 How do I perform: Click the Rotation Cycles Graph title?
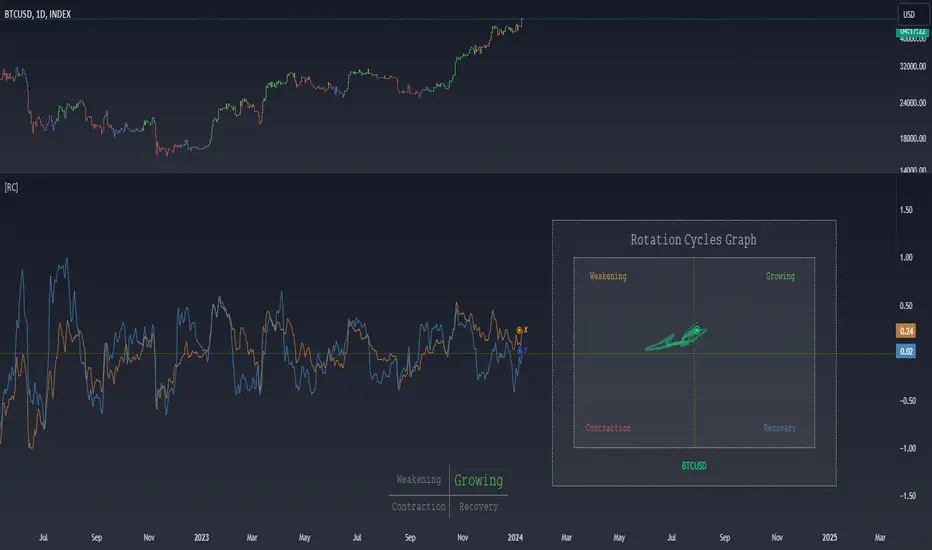tap(693, 240)
